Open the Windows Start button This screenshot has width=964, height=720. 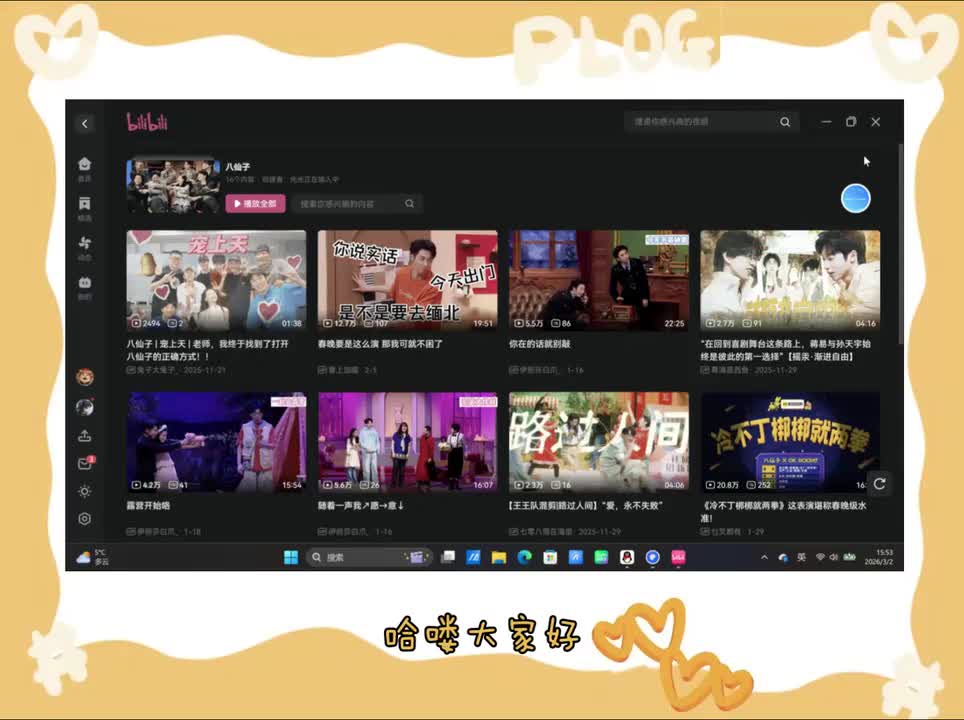pos(291,557)
